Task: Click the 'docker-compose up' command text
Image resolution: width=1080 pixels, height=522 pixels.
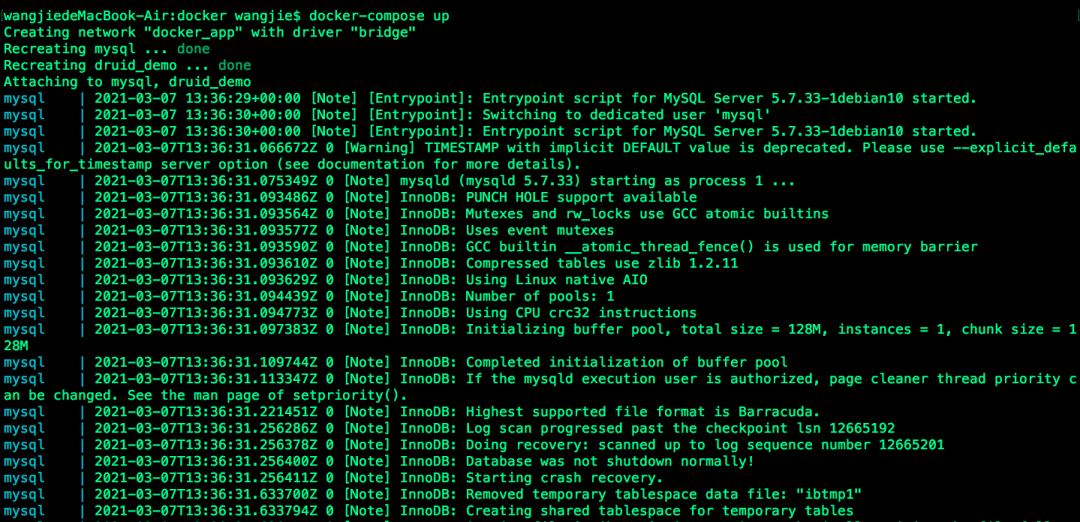Action: click(x=380, y=15)
